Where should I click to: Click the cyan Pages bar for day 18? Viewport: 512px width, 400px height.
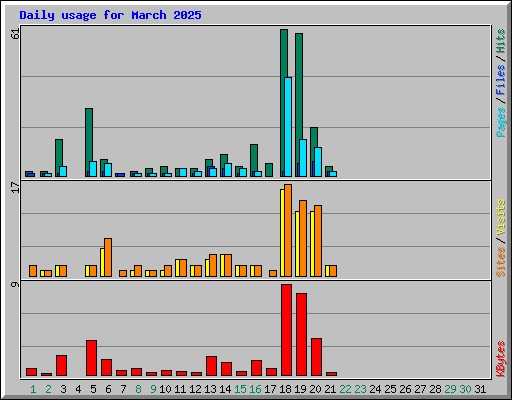[288, 127]
